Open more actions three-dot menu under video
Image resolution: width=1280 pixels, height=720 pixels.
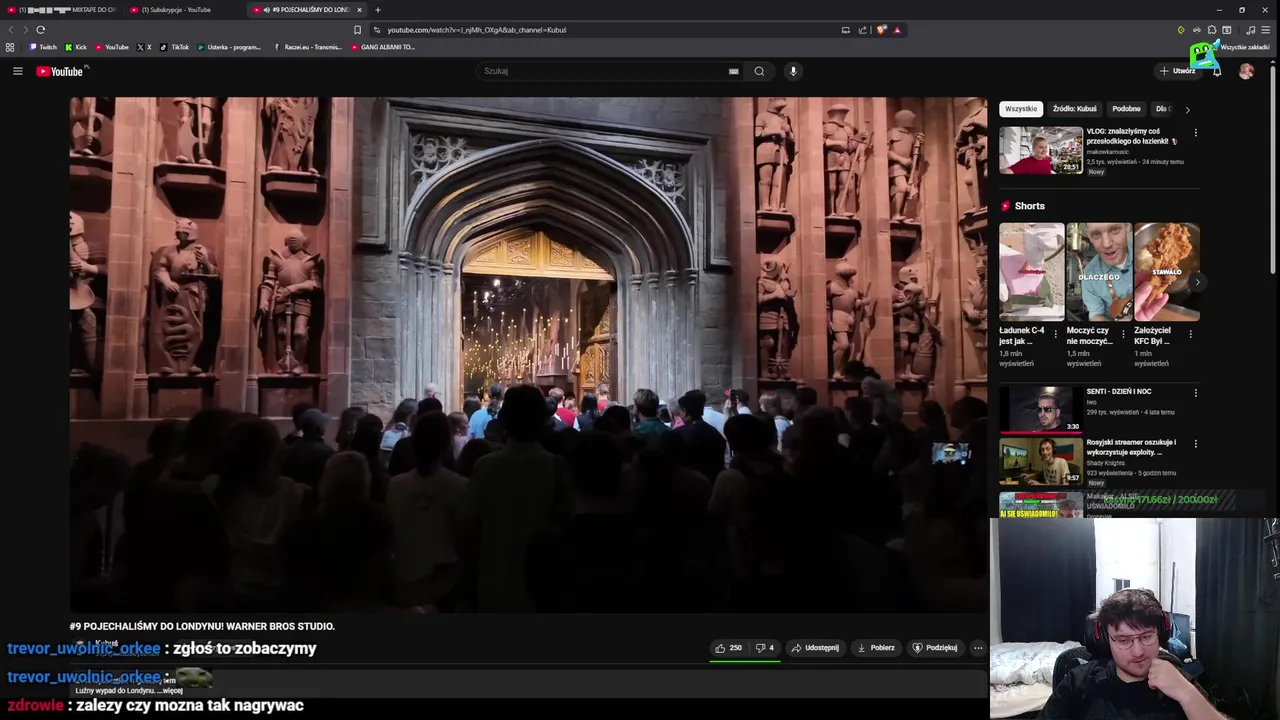coord(978,648)
